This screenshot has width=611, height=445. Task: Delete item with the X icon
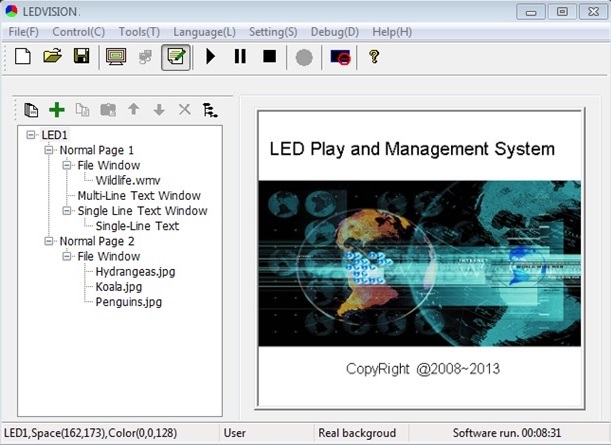[x=185, y=109]
